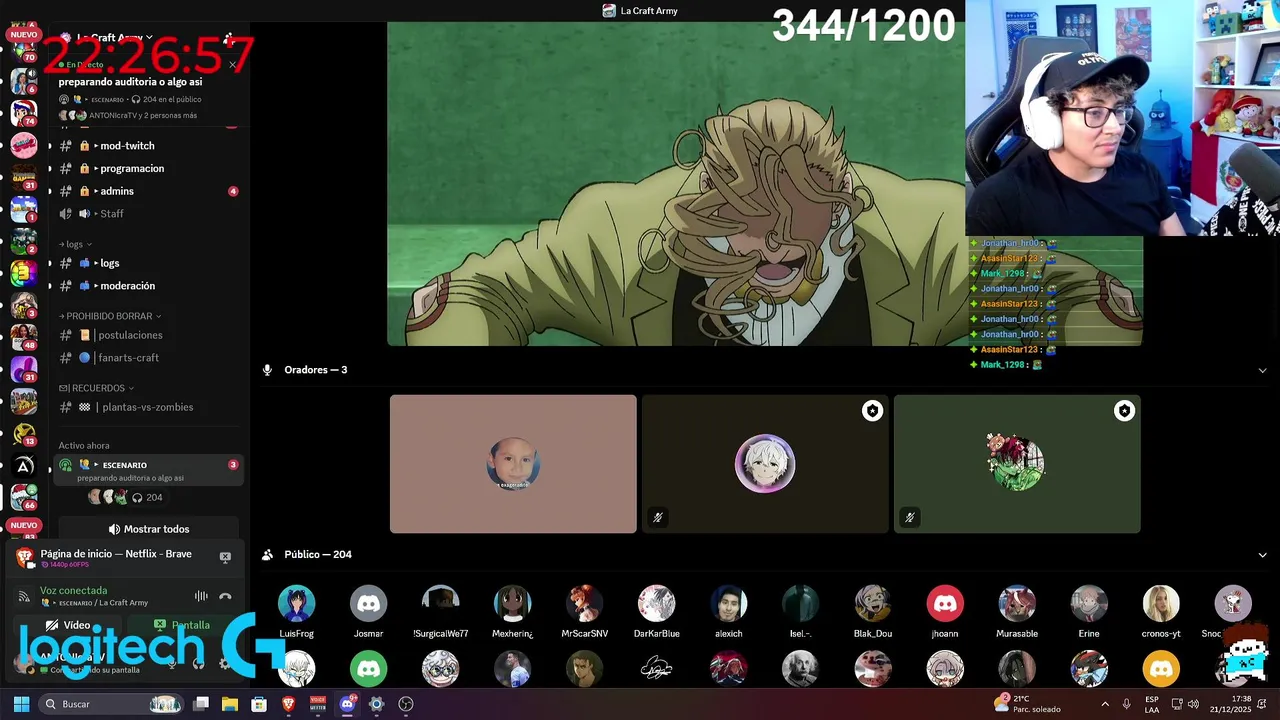This screenshot has height=720, width=1280.
Task: Open MrScarSNV's audience avatar
Action: point(584,603)
